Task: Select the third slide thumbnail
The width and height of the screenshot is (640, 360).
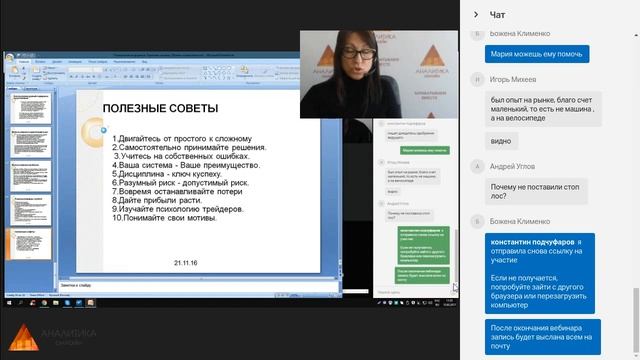Action: coord(31,176)
